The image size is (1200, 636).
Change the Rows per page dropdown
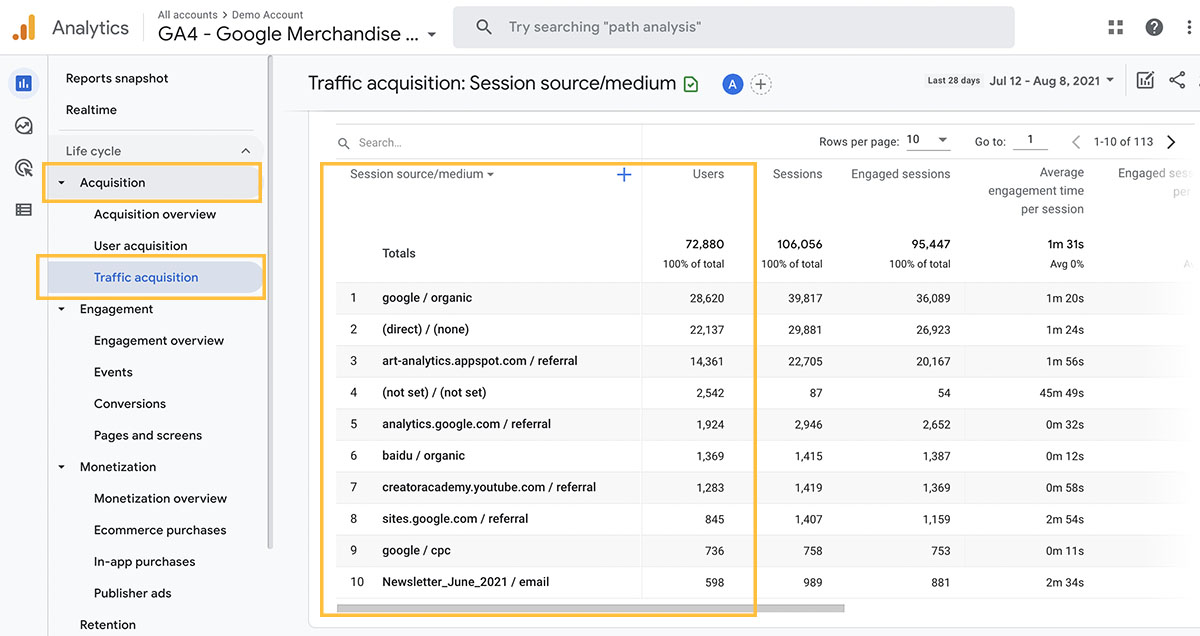[x=927, y=141]
